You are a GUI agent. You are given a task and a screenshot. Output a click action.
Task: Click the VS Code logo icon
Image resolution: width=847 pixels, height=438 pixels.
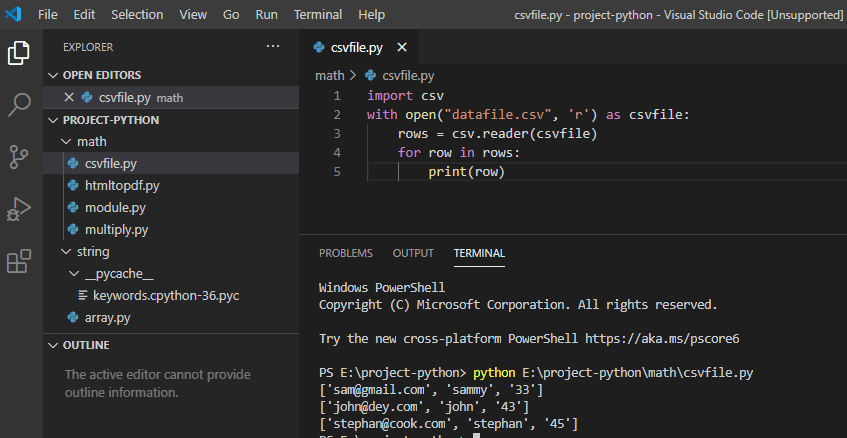click(x=14, y=14)
